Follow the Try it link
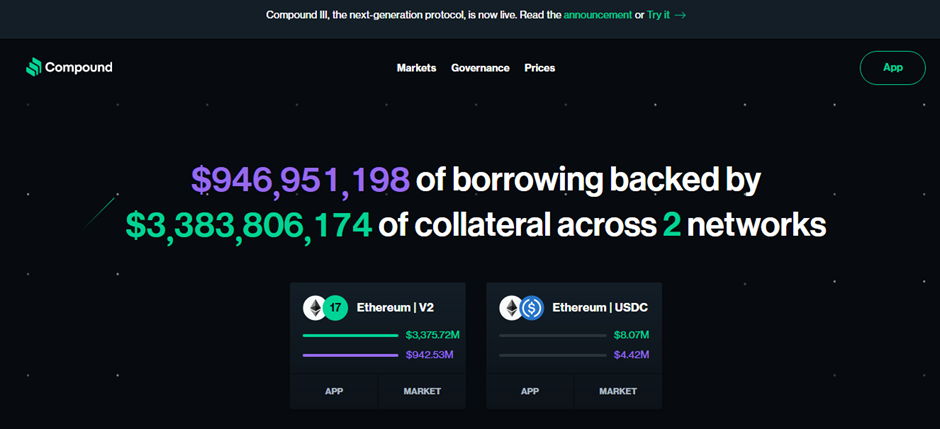This screenshot has width=940, height=429. pos(658,15)
